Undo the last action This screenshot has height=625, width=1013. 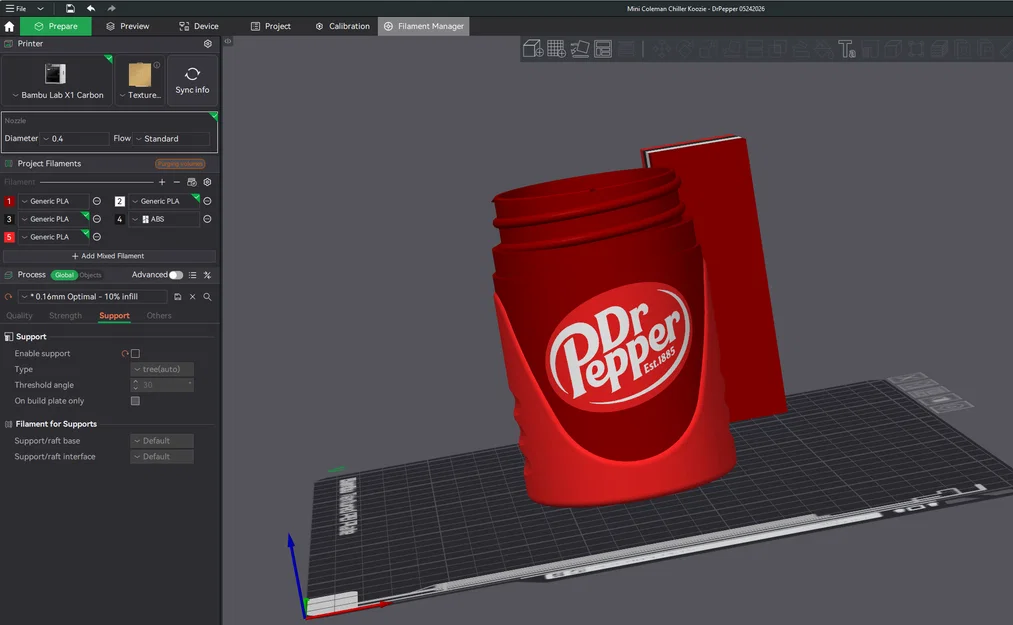tap(91, 8)
